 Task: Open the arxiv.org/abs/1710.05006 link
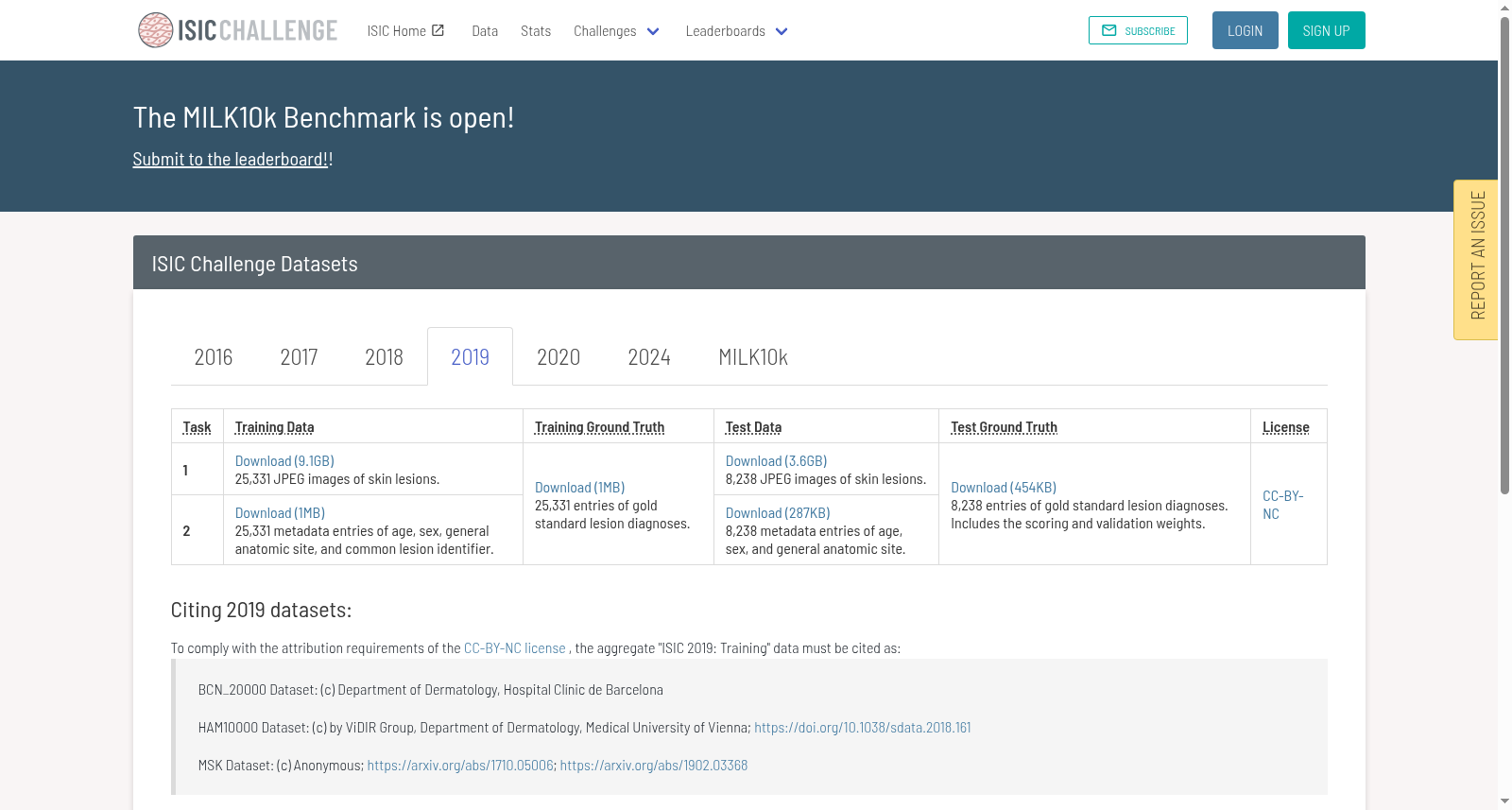pos(460,766)
